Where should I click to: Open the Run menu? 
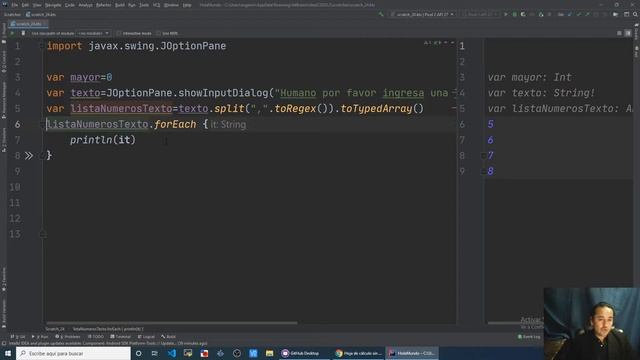(131, 5)
